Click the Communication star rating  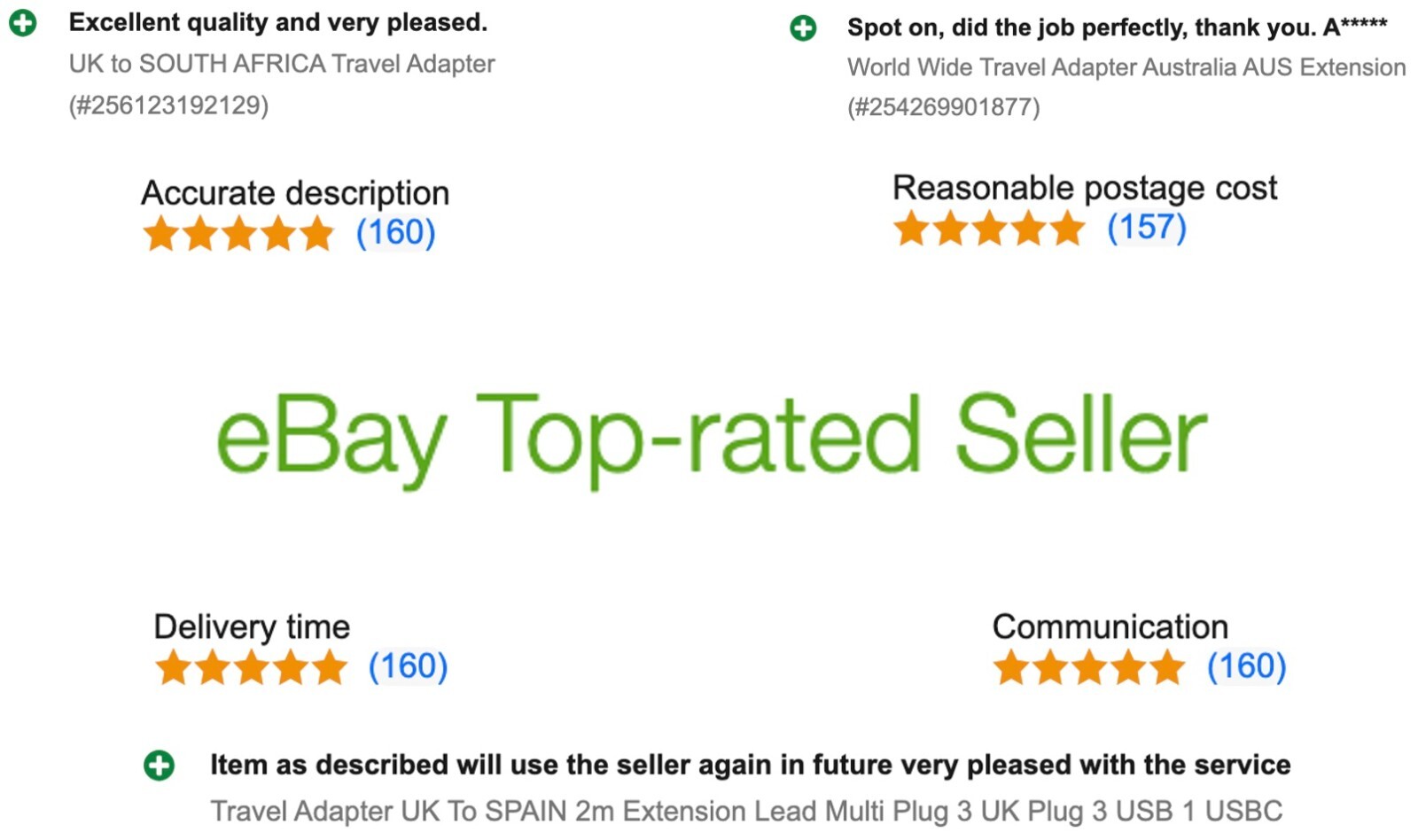click(x=1089, y=667)
